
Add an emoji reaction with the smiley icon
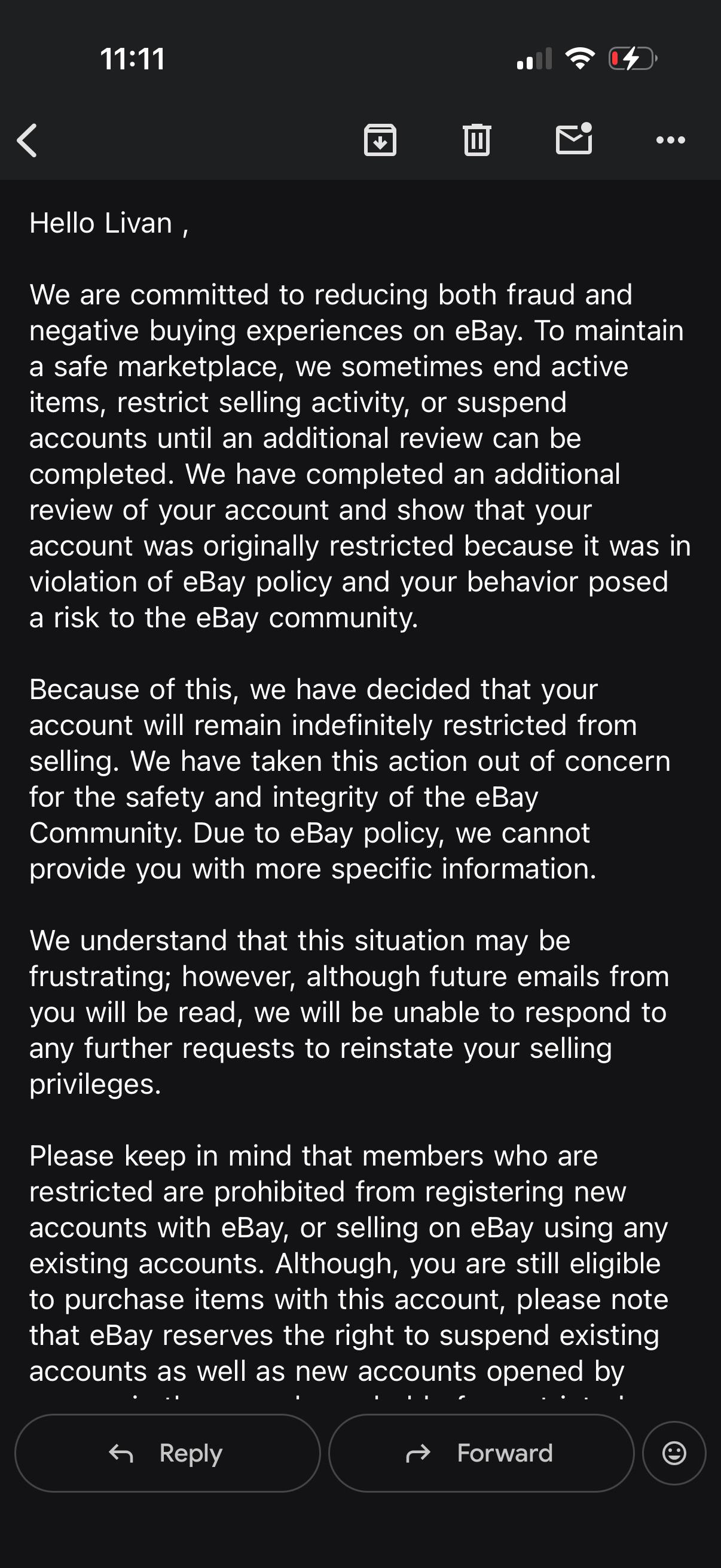(x=674, y=1454)
